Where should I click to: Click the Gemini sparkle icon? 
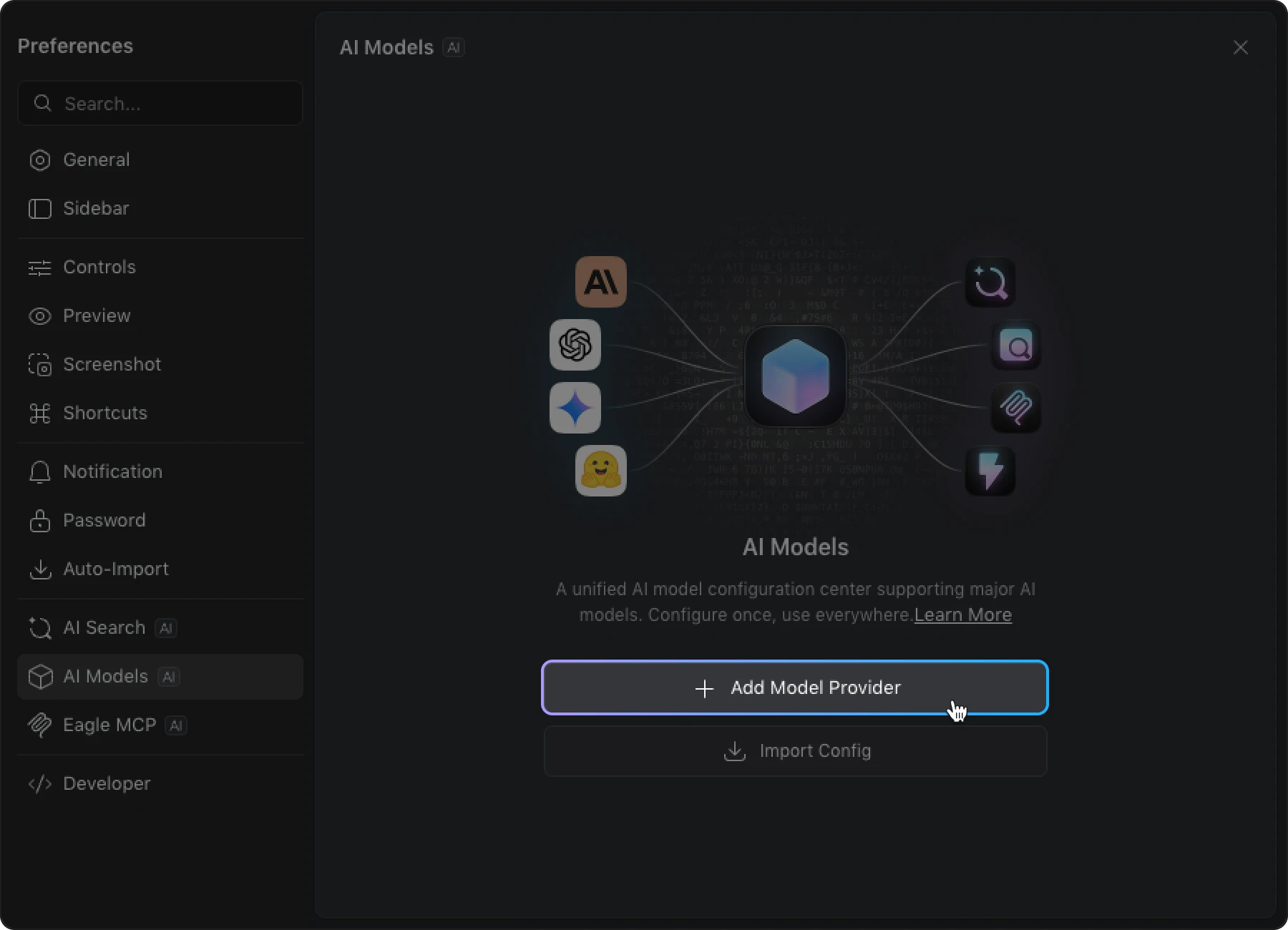point(575,408)
